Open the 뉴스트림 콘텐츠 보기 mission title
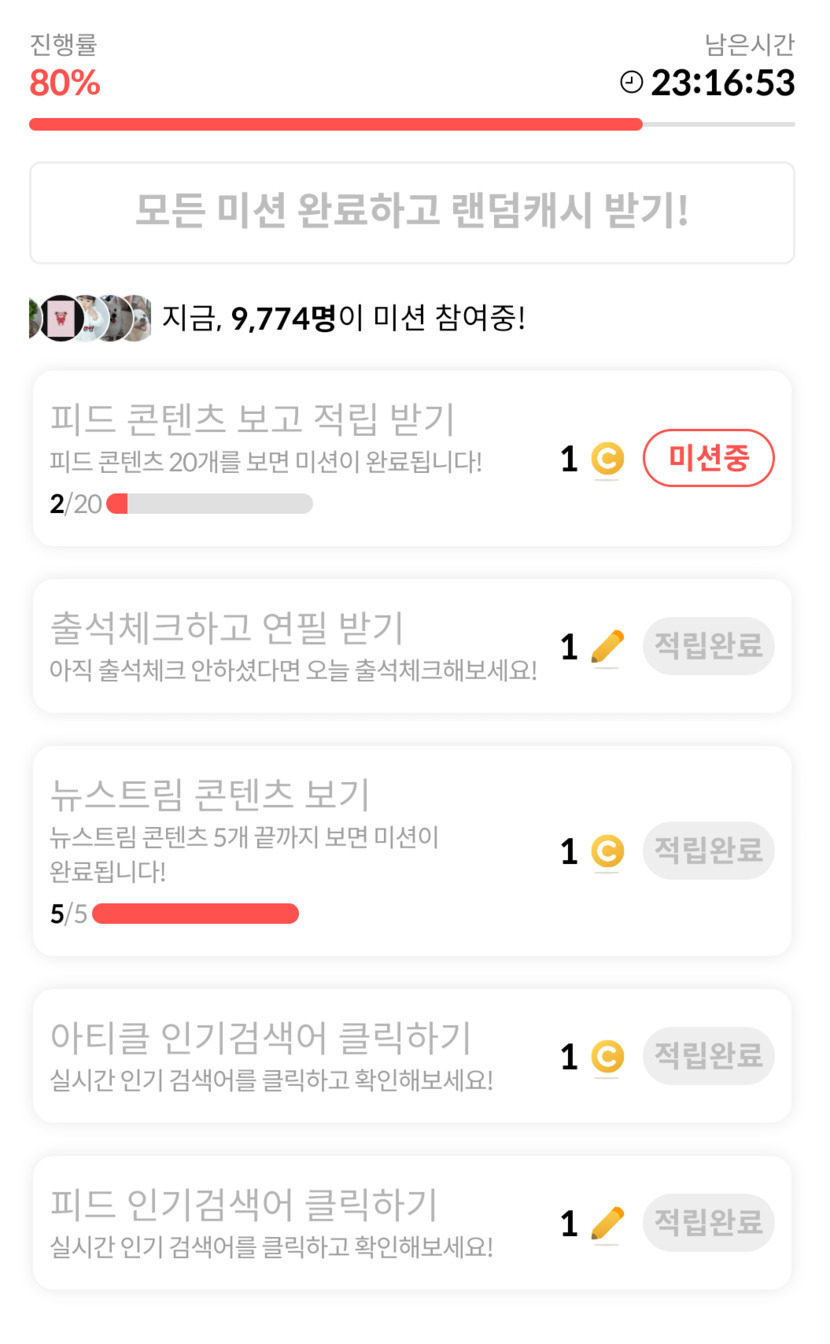 coord(210,795)
